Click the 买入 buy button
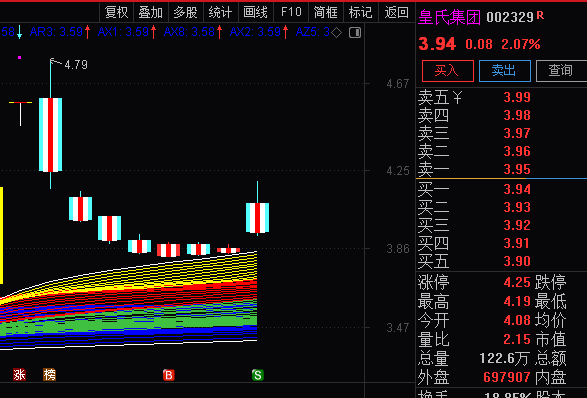The height and width of the screenshot is (398, 587). tap(448, 70)
